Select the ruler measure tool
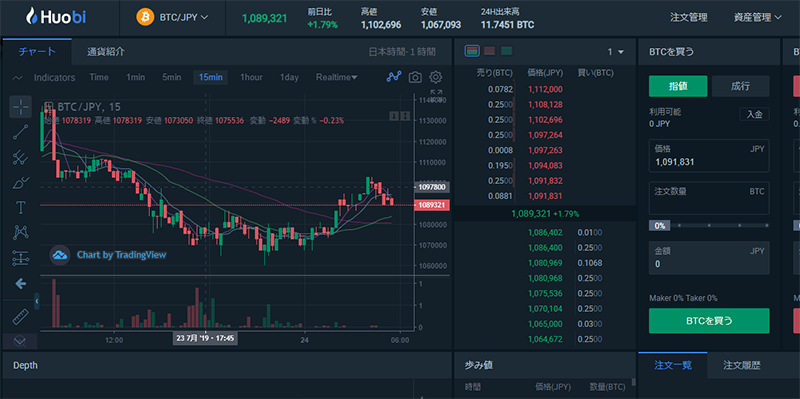 (x=20, y=317)
